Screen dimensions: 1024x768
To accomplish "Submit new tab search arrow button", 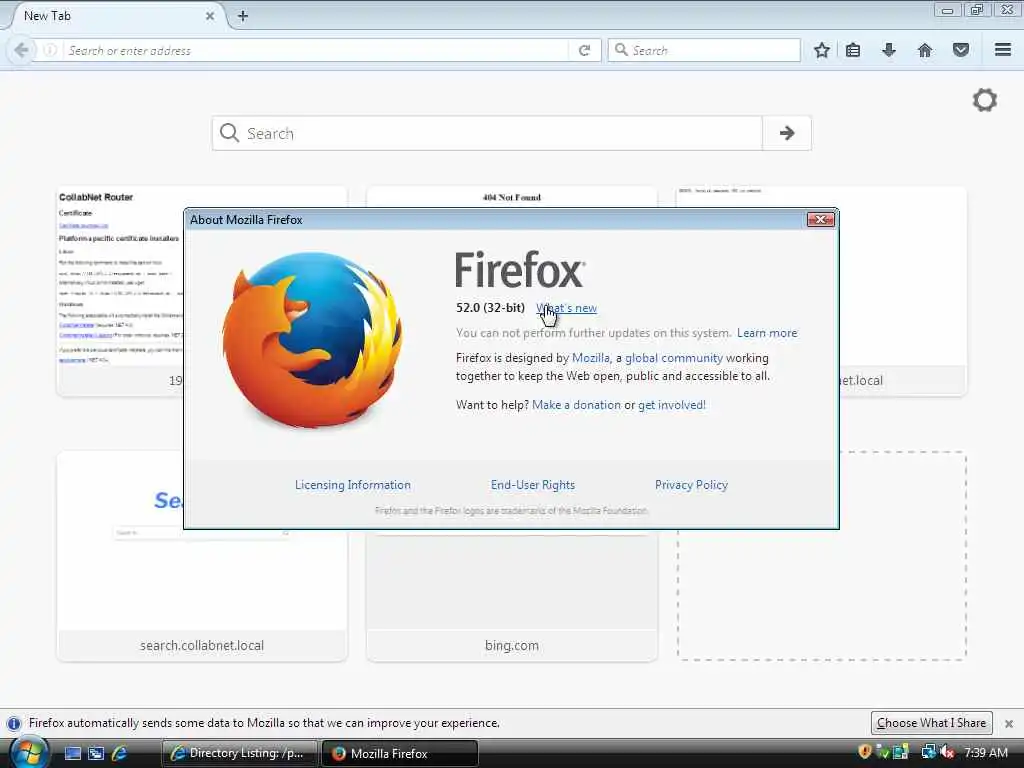I will coord(787,133).
